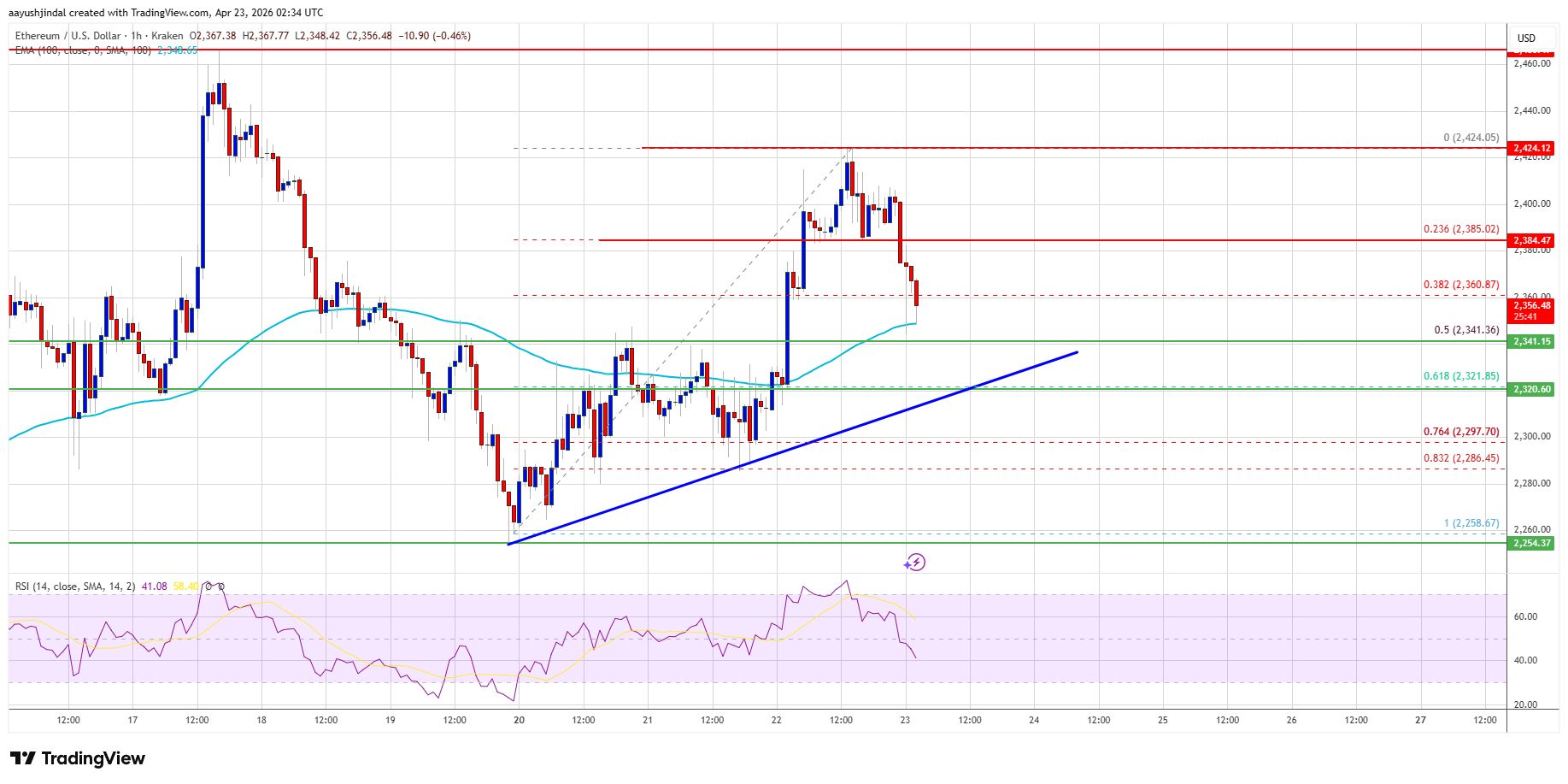Click the green 2,320.60 price axis tag

1531,389
